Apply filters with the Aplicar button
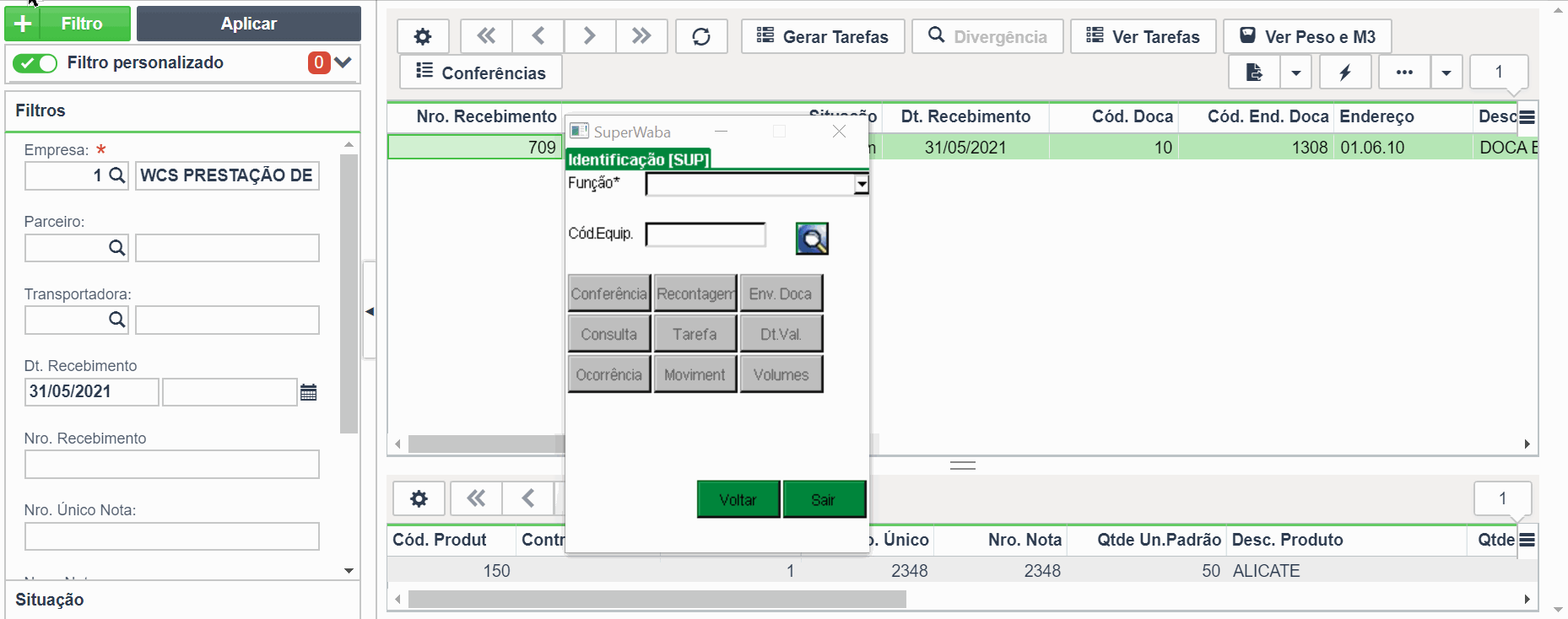 [x=249, y=24]
